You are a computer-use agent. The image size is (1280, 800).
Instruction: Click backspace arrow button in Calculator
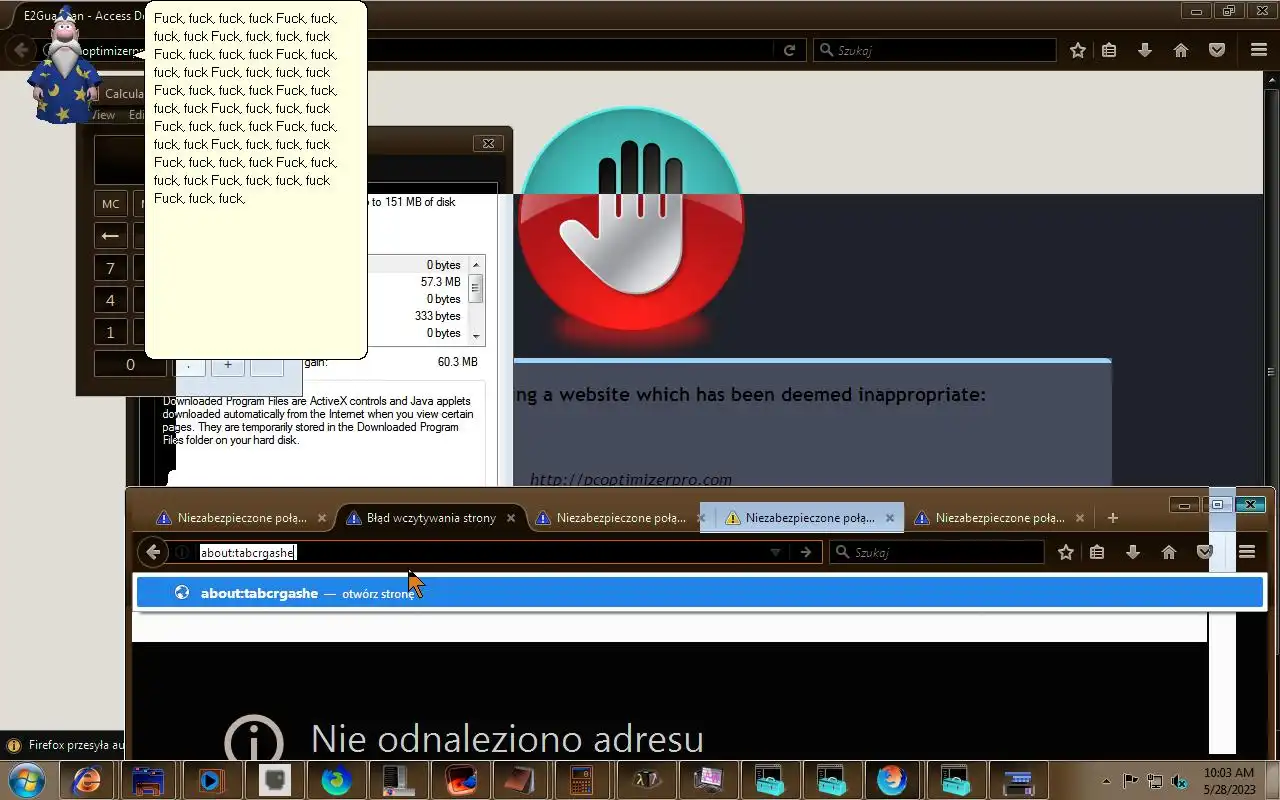click(x=110, y=236)
